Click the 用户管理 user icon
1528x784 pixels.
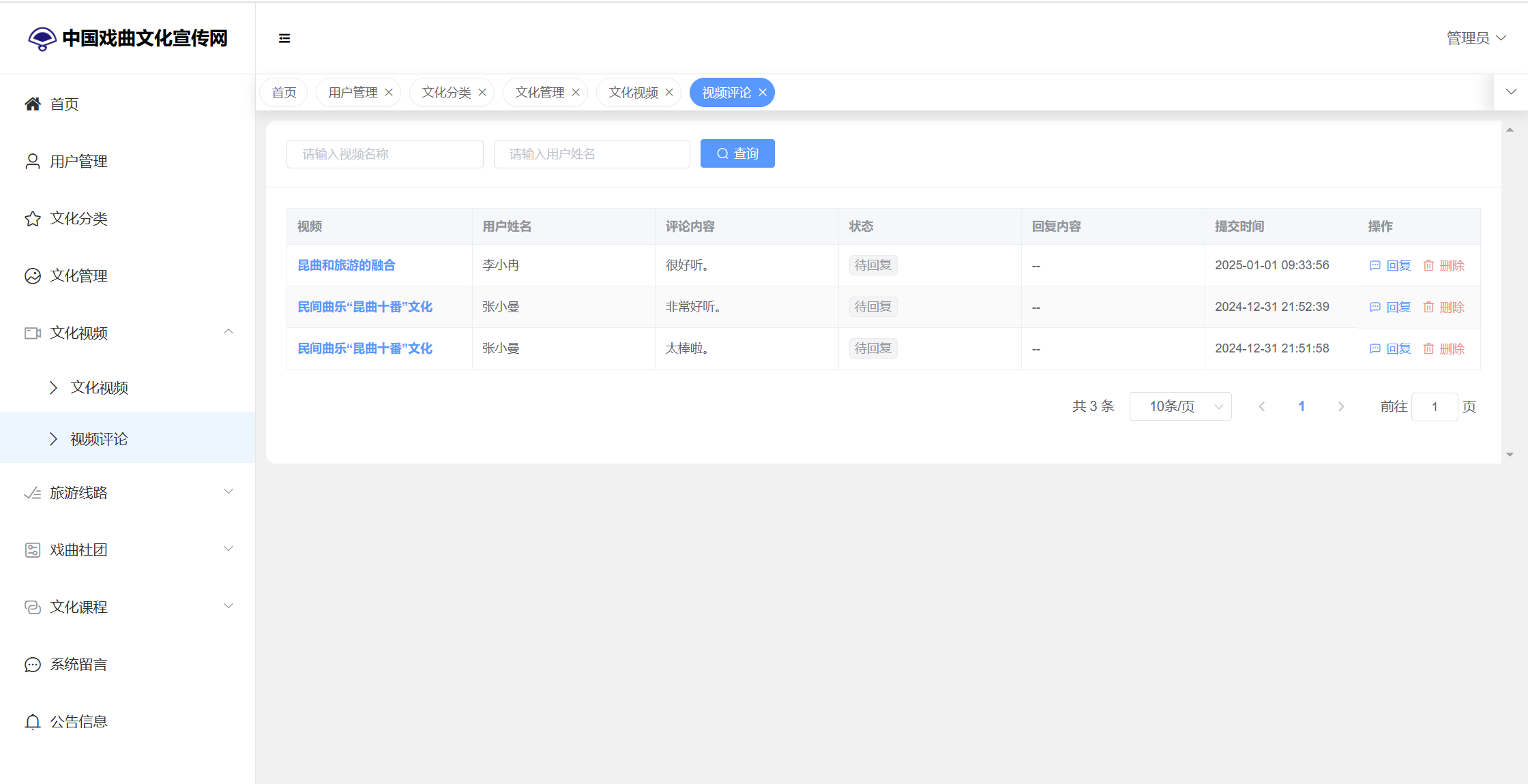(x=32, y=161)
